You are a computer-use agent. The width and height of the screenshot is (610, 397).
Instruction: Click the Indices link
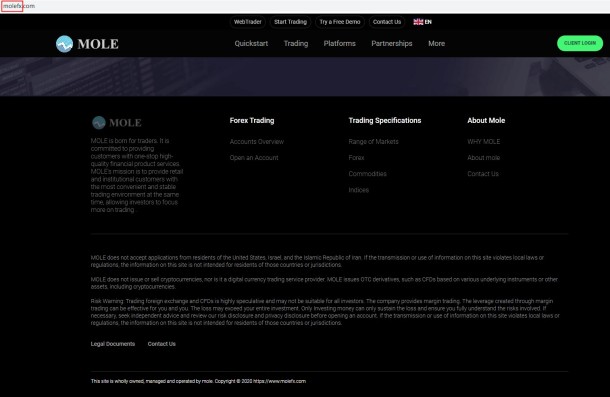click(359, 190)
